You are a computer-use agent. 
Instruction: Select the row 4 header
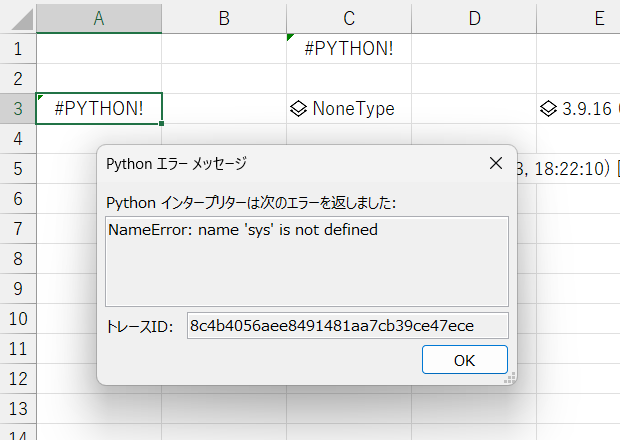[18, 139]
